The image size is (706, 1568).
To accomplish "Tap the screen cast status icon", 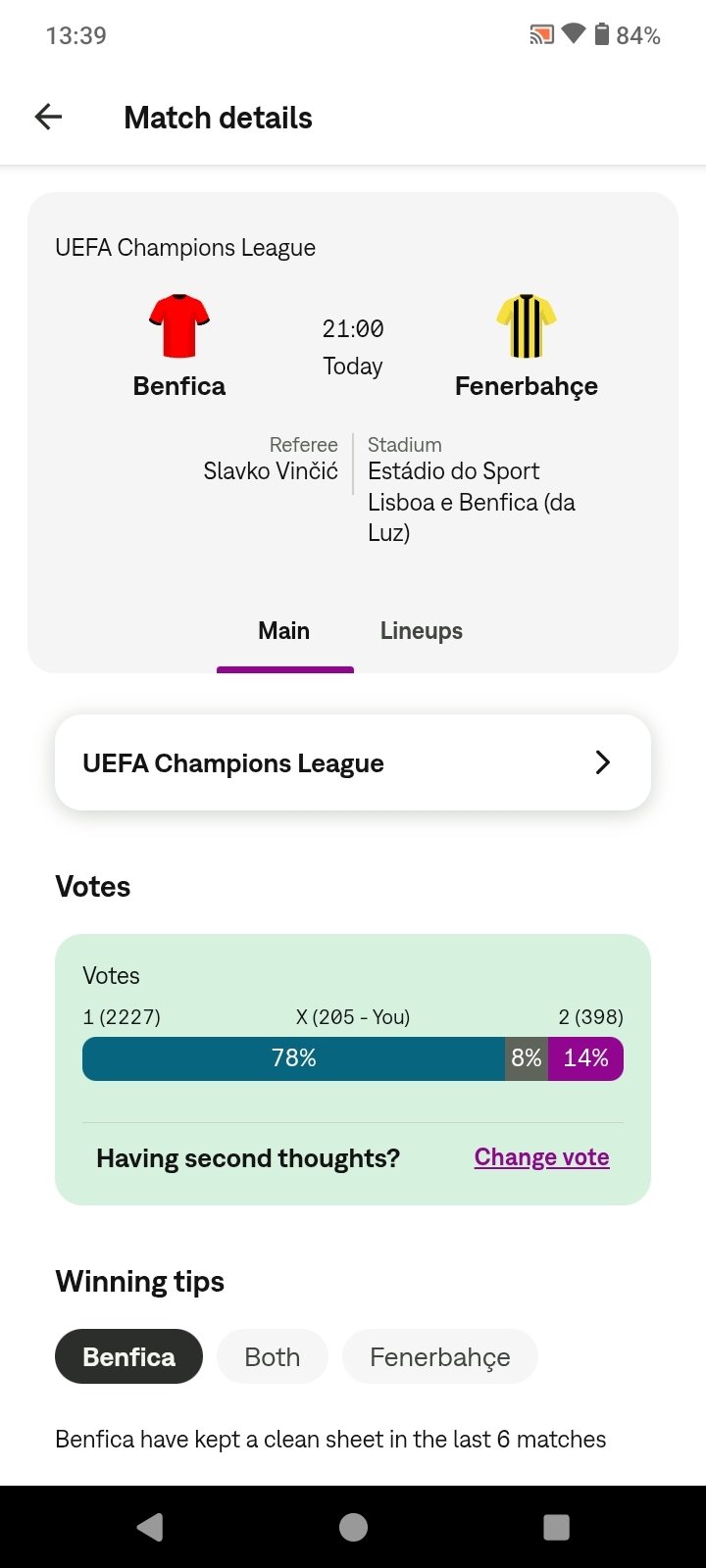I will tap(541, 35).
